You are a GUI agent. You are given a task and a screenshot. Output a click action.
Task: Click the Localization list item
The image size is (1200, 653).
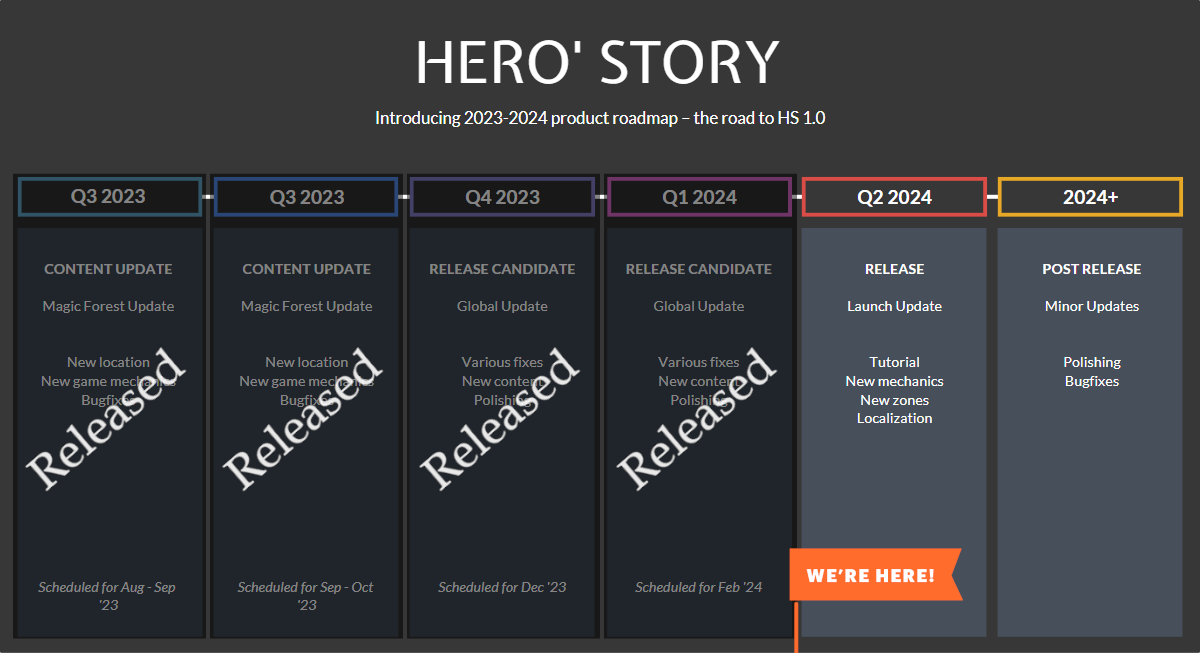[894, 418]
